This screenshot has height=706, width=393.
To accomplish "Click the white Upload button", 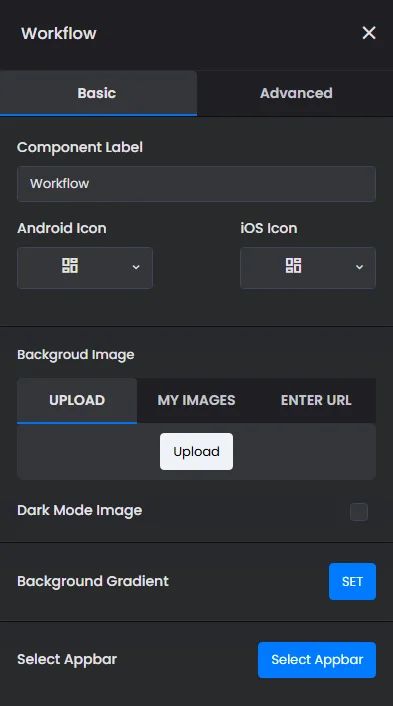I will (x=196, y=452).
